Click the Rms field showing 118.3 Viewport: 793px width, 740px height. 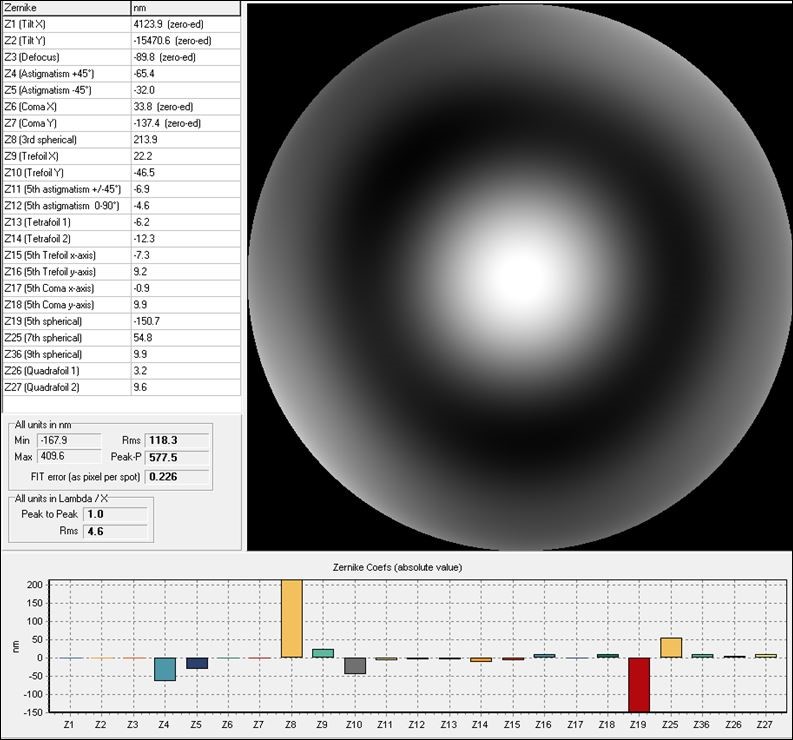(178, 440)
